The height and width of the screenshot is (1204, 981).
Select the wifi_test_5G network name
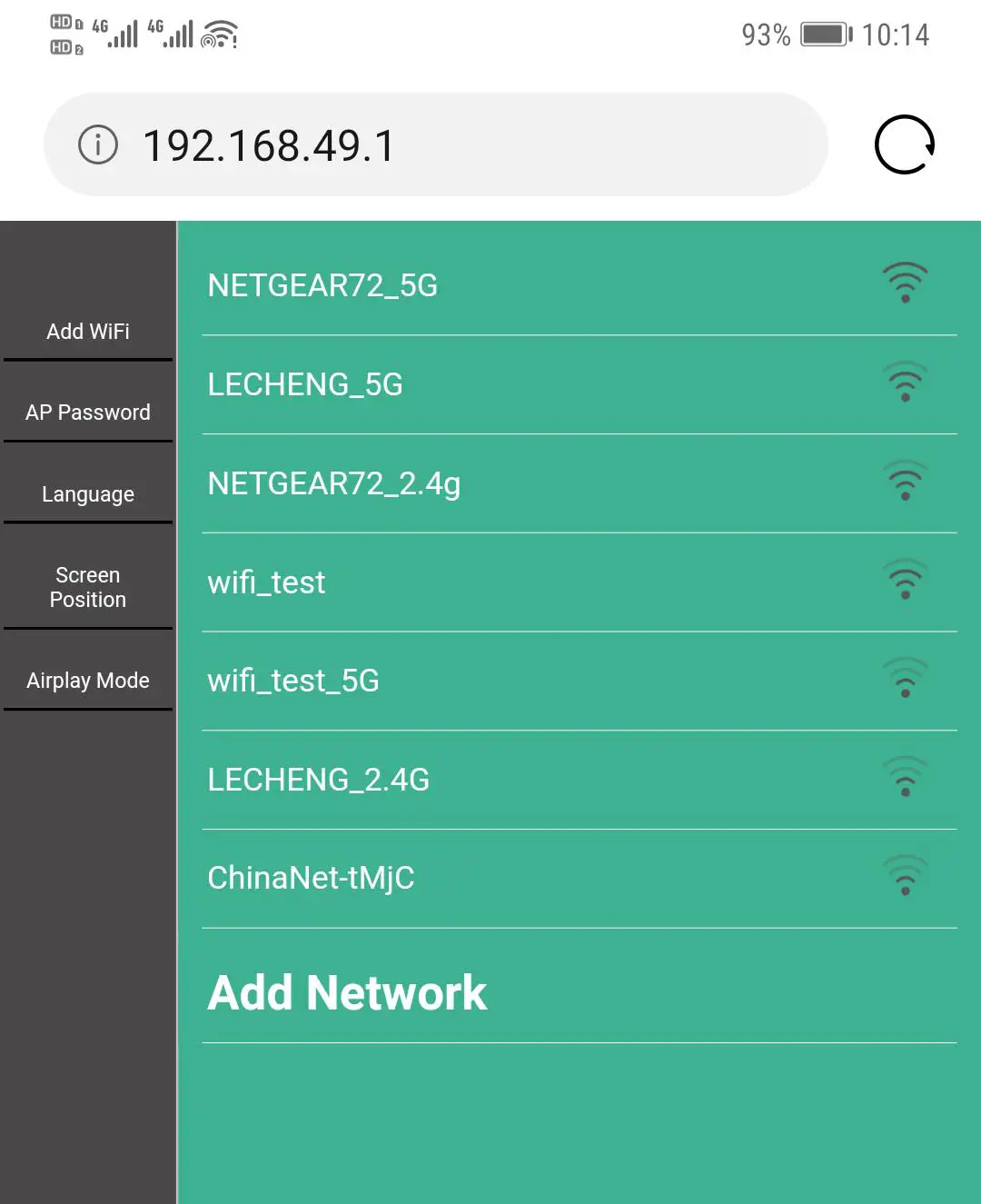click(293, 681)
